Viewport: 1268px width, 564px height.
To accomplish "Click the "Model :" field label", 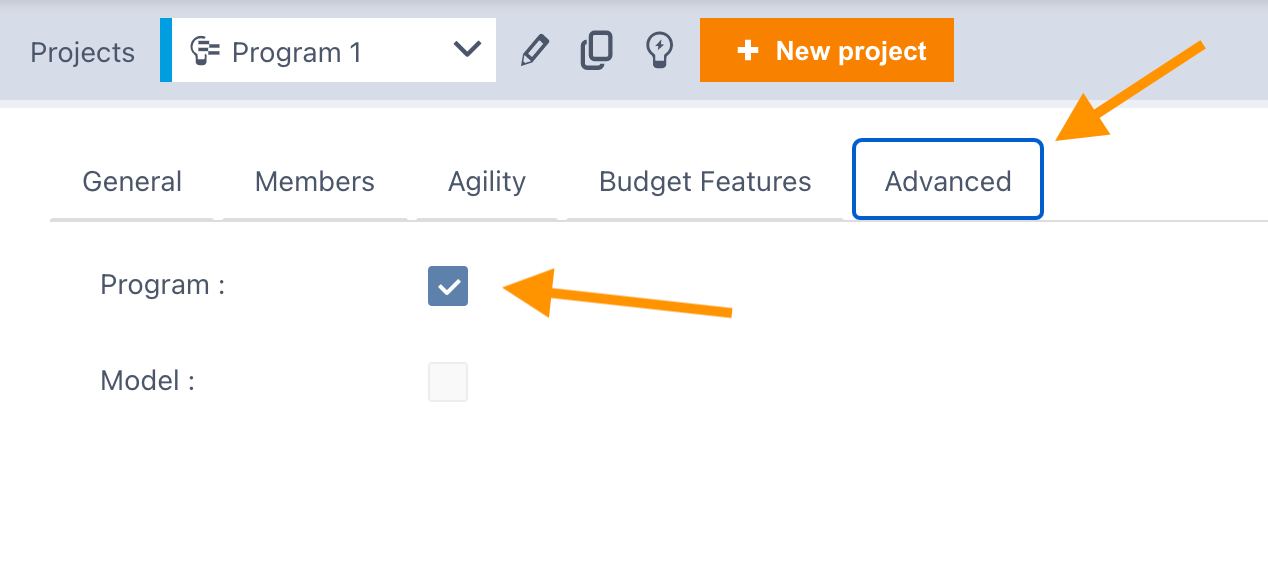I will tap(148, 381).
